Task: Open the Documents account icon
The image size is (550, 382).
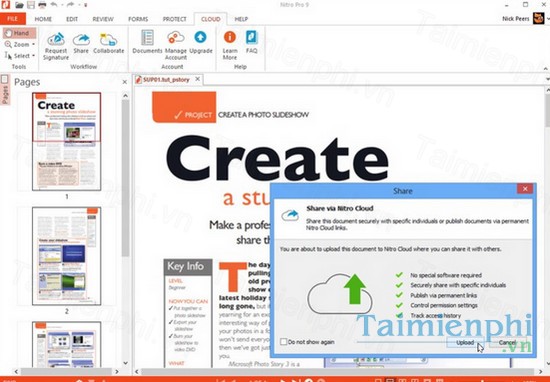Action: (147, 38)
